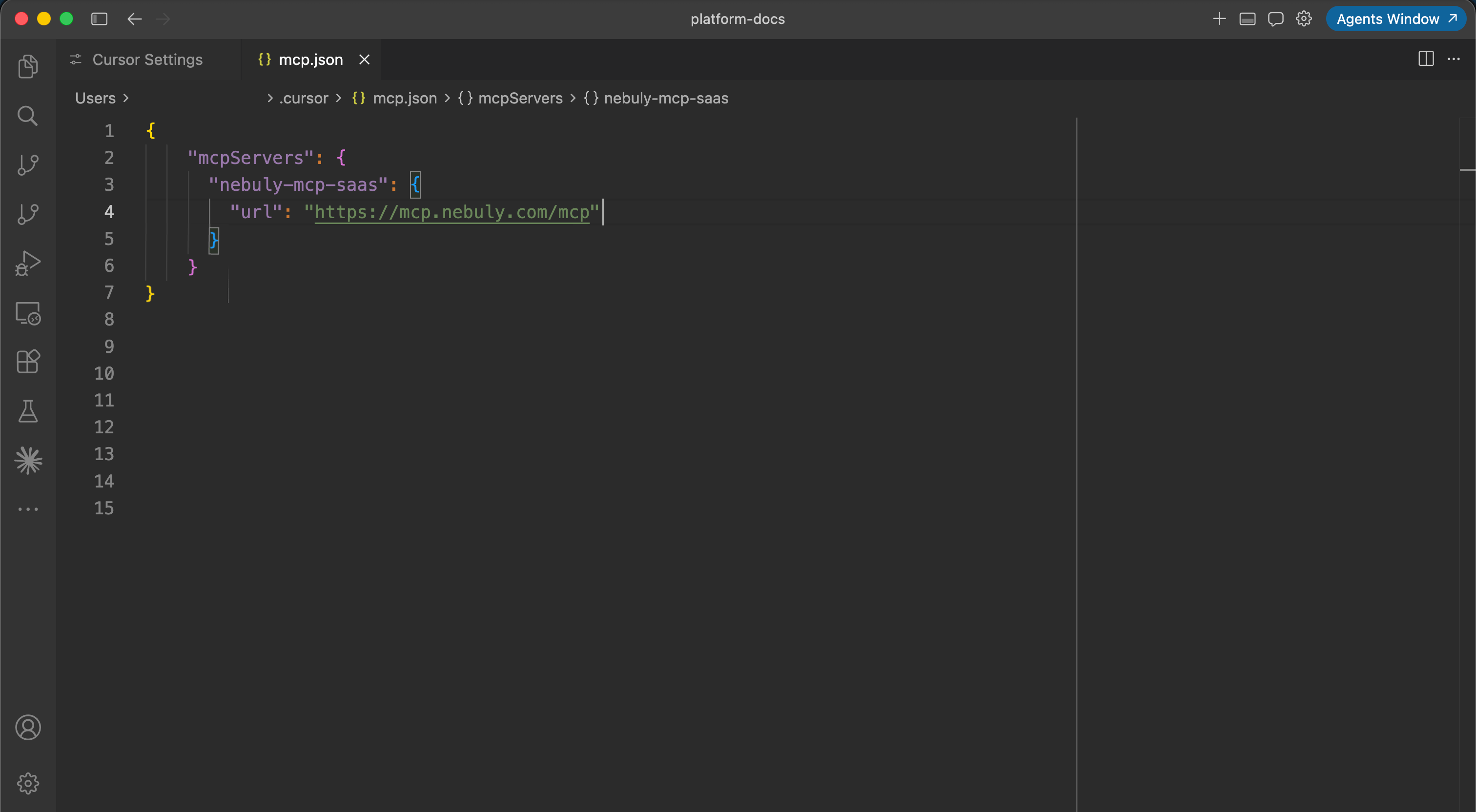Click the "nebuly-mcp-saas" key on line 3
Image resolution: width=1476 pixels, height=812 pixels.
(299, 184)
